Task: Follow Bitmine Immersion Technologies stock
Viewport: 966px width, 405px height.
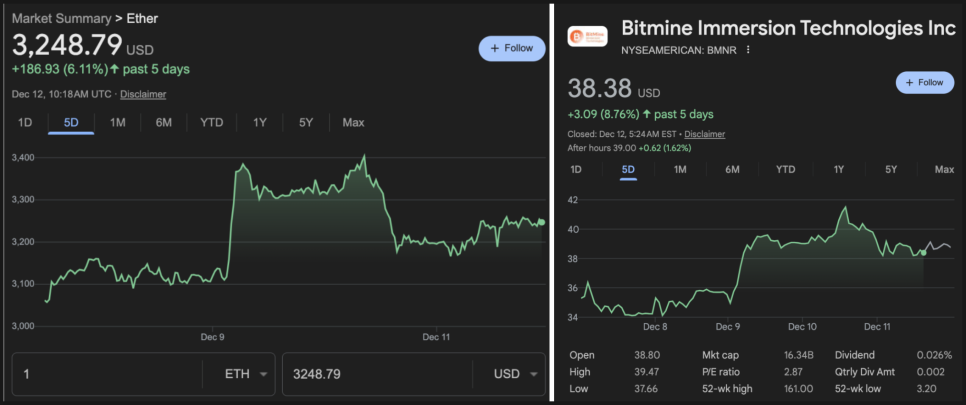Action: (x=924, y=82)
